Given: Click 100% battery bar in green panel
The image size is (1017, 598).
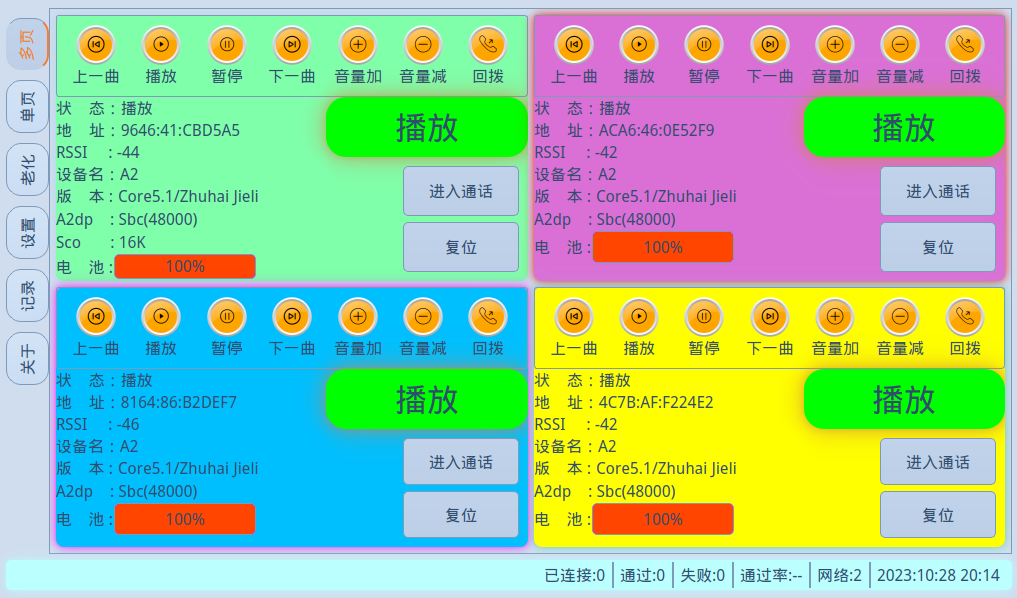Looking at the screenshot, I should [185, 267].
